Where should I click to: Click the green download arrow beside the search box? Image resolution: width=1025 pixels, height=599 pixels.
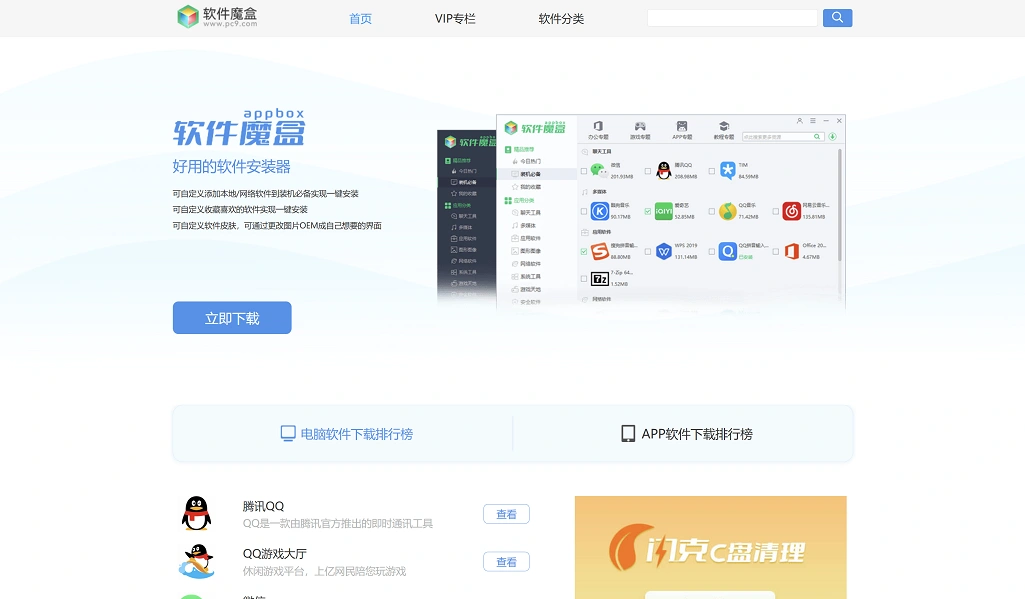pyautogui.click(x=832, y=136)
